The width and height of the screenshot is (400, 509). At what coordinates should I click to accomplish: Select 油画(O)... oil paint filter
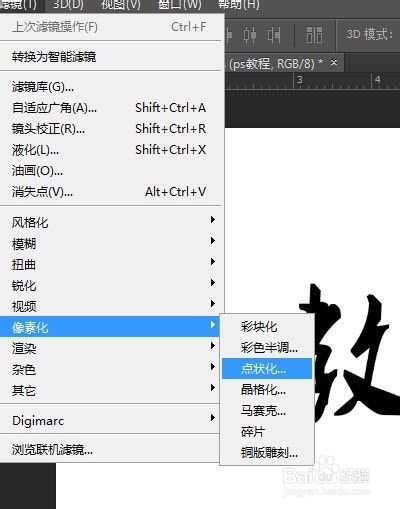110,171
